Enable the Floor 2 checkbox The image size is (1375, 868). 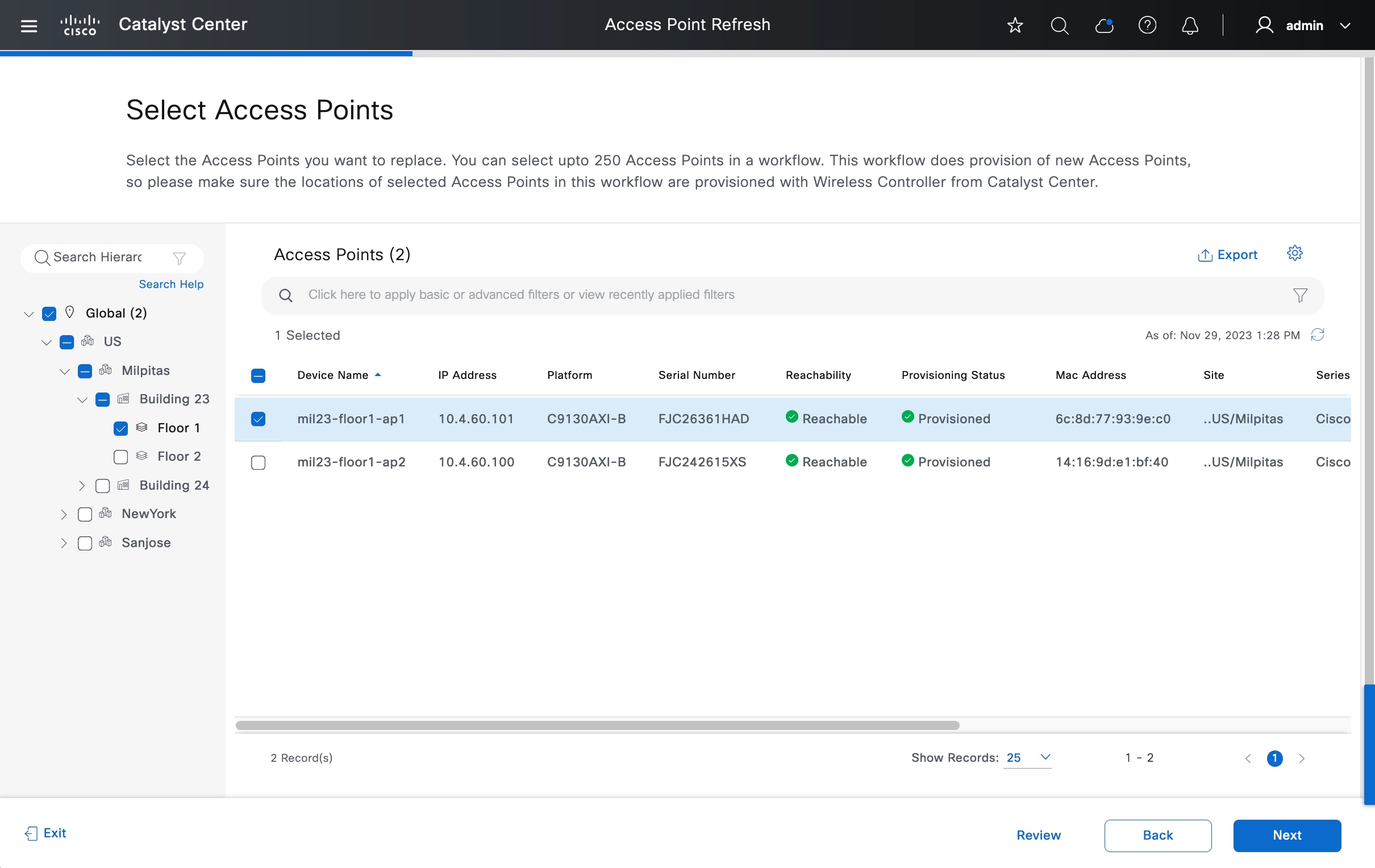click(x=120, y=457)
